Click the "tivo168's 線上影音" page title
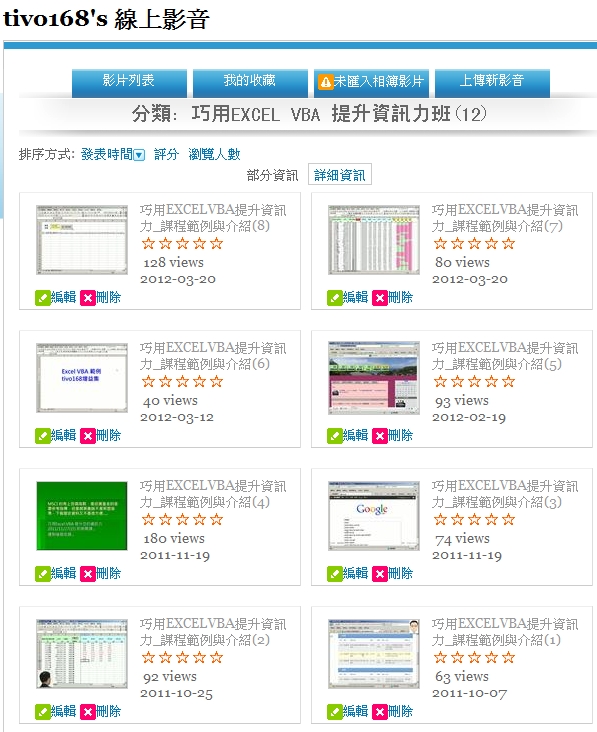597x732 pixels. coord(106,19)
